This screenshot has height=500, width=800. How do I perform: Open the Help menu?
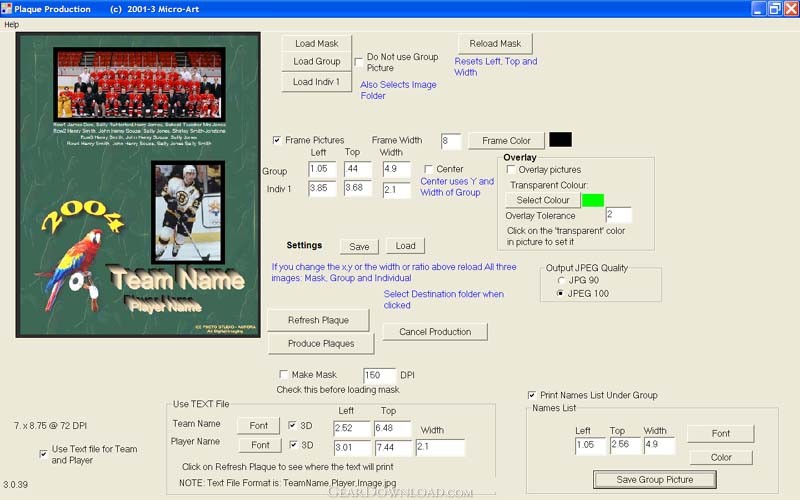12,24
